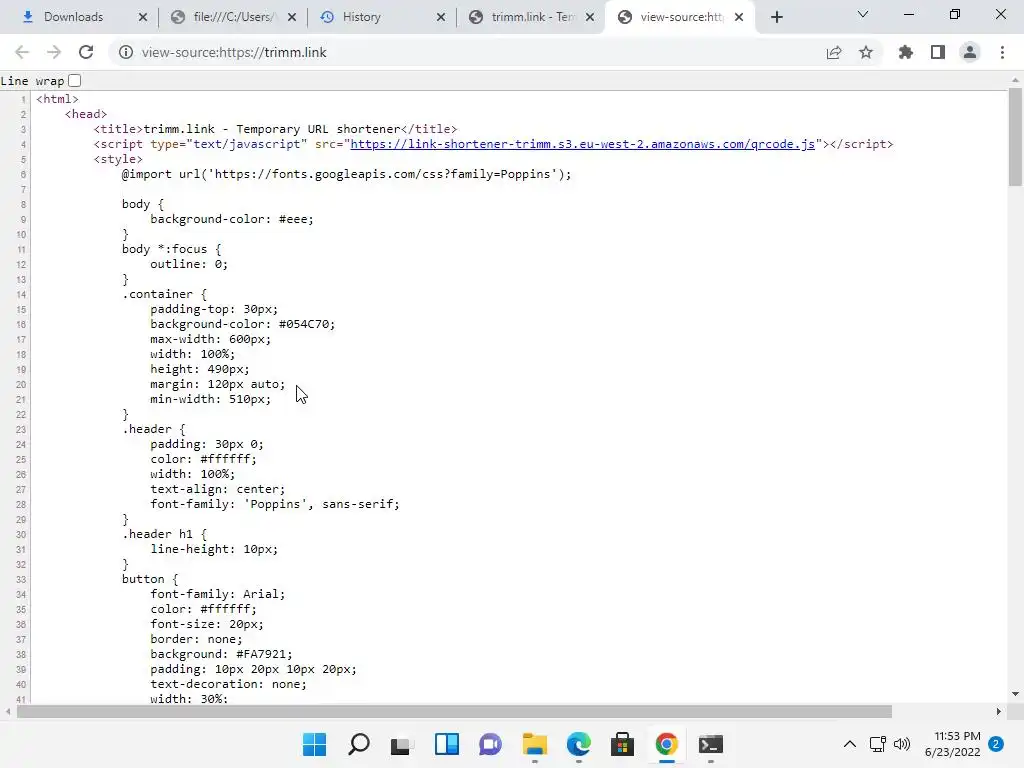Screen dimensions: 1024x768
Task: Show hidden system tray icons
Action: click(850, 744)
